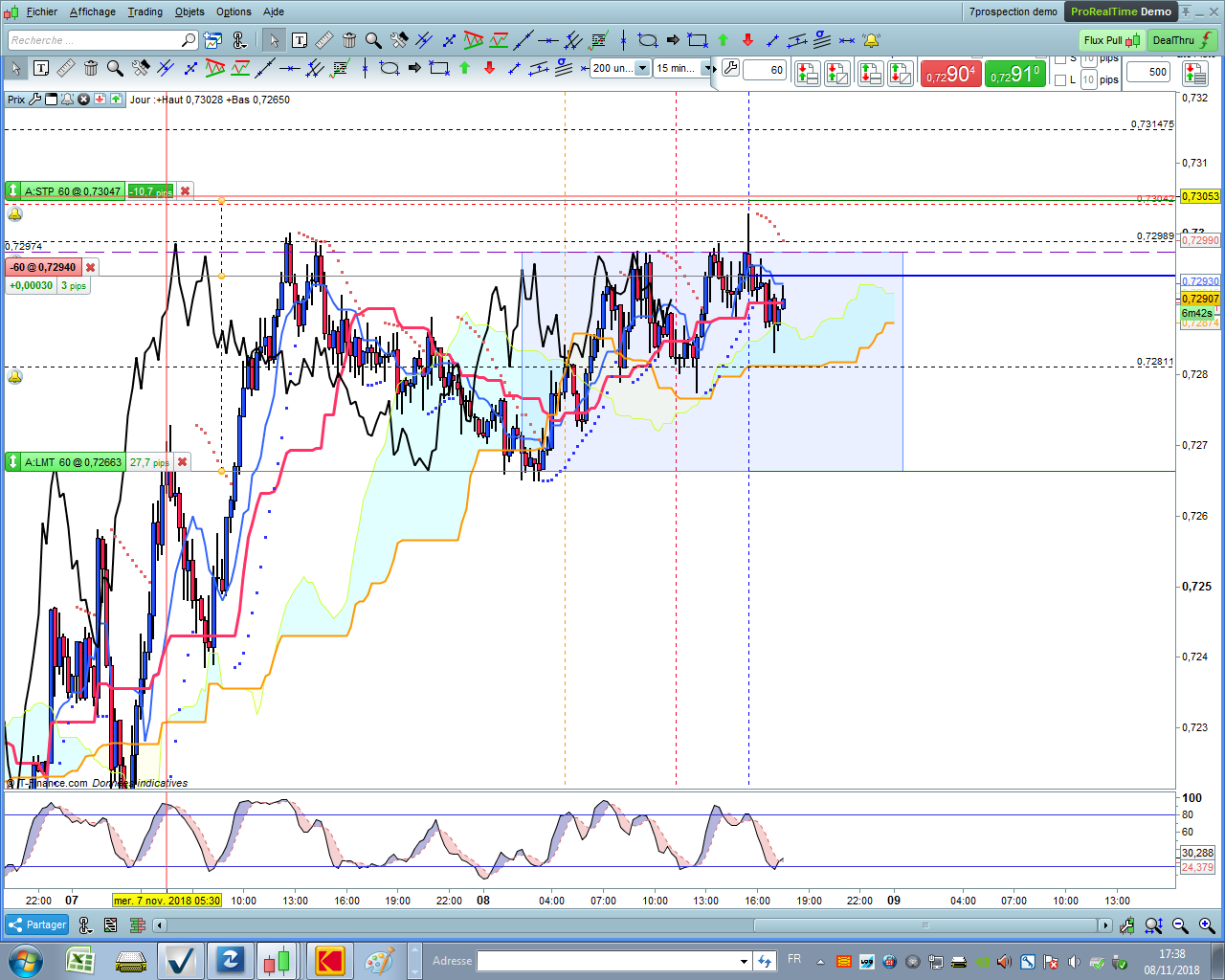Enable the S stop pips checkbox

point(1060,59)
